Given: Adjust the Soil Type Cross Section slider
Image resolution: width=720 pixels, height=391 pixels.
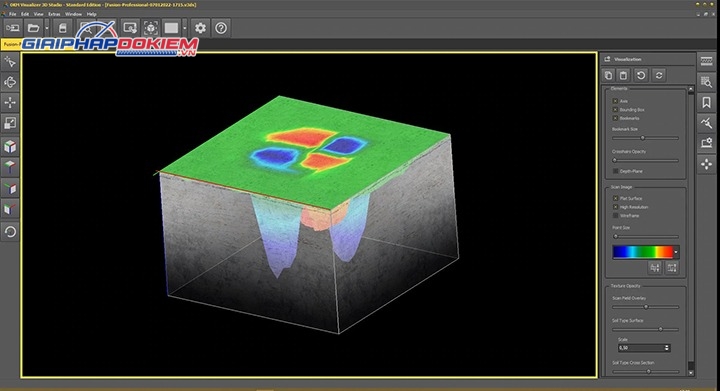Looking at the screenshot, I should (x=645, y=371).
